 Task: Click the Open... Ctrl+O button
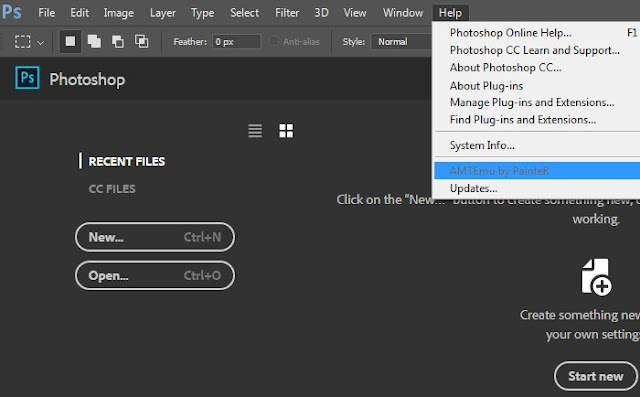[155, 275]
